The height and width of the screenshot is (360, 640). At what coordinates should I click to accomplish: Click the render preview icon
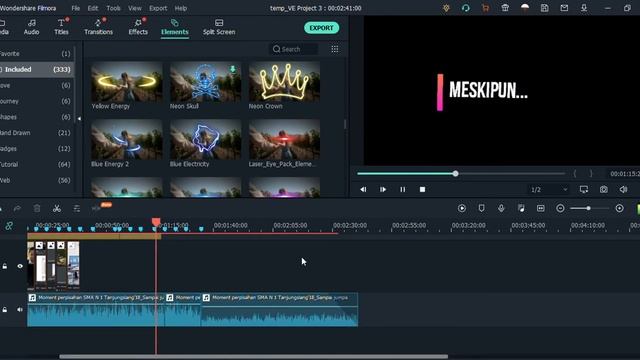pos(462,208)
